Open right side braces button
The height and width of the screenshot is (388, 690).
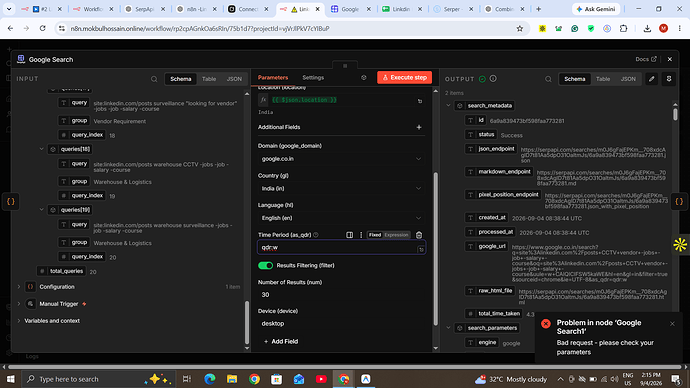(x=679, y=201)
